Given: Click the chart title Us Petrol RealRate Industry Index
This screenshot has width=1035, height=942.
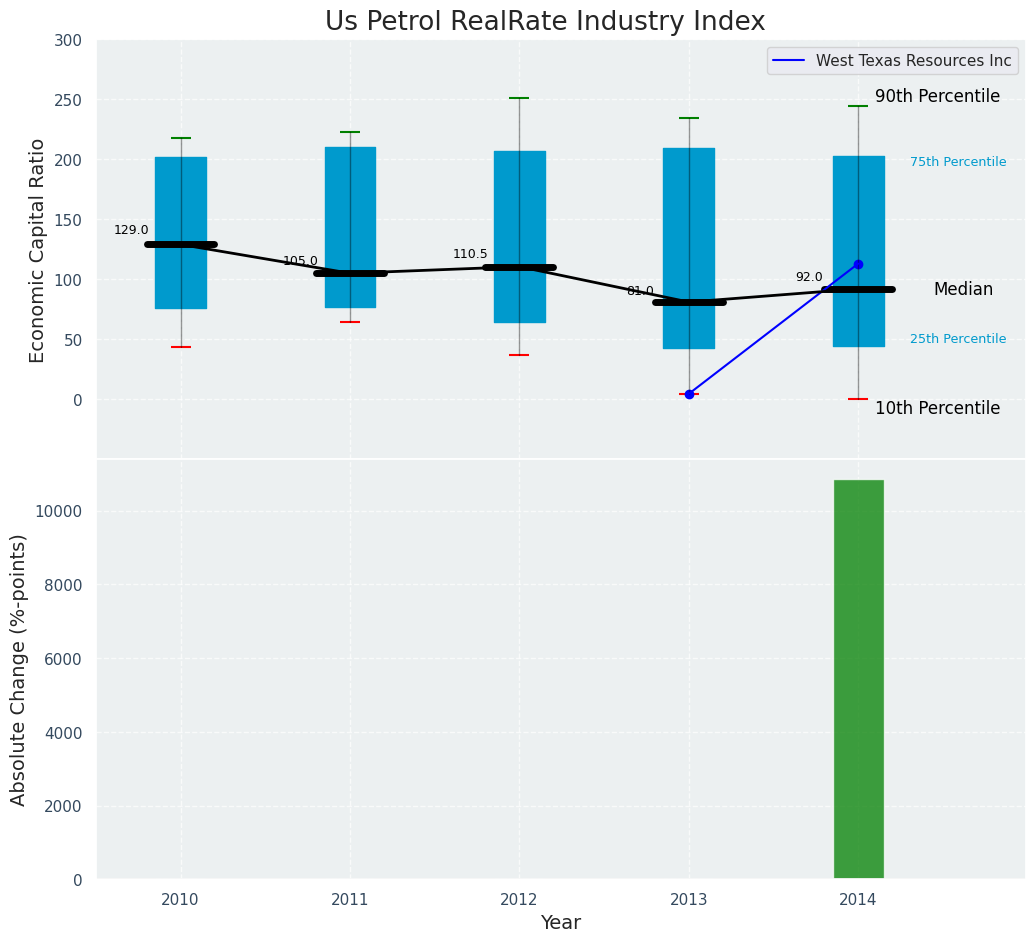Looking at the screenshot, I should [545, 22].
